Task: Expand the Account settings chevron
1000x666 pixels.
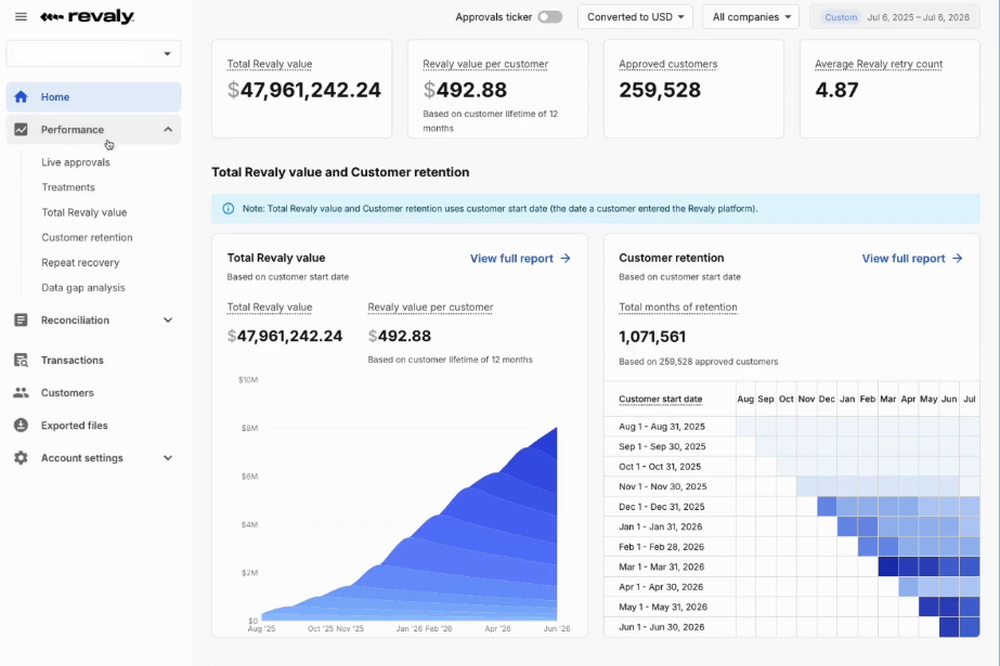Action: click(x=168, y=458)
